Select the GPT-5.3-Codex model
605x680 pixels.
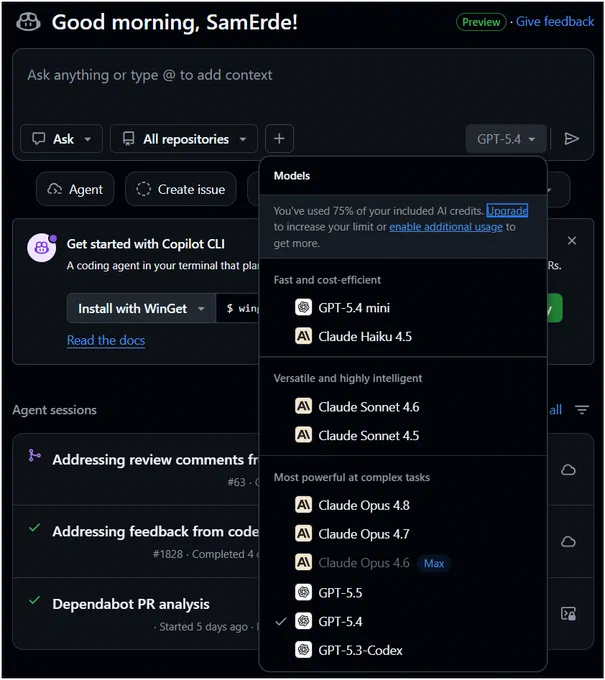[403, 650]
